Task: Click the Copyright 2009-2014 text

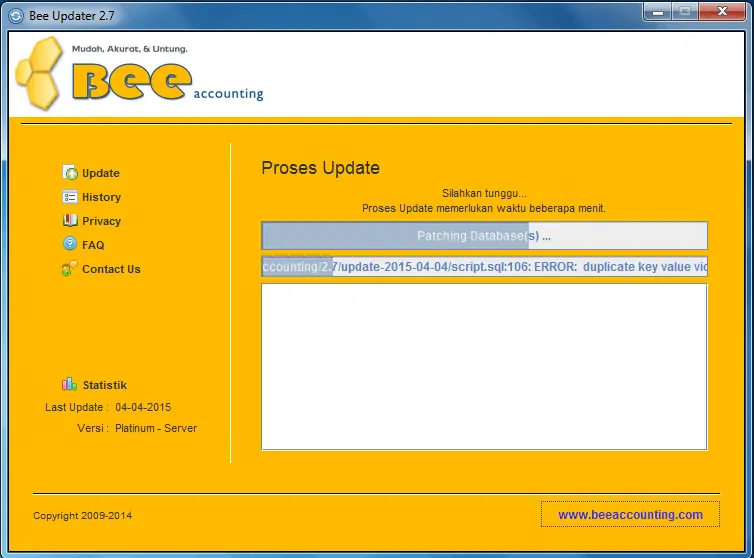Action: pyautogui.click(x=83, y=516)
